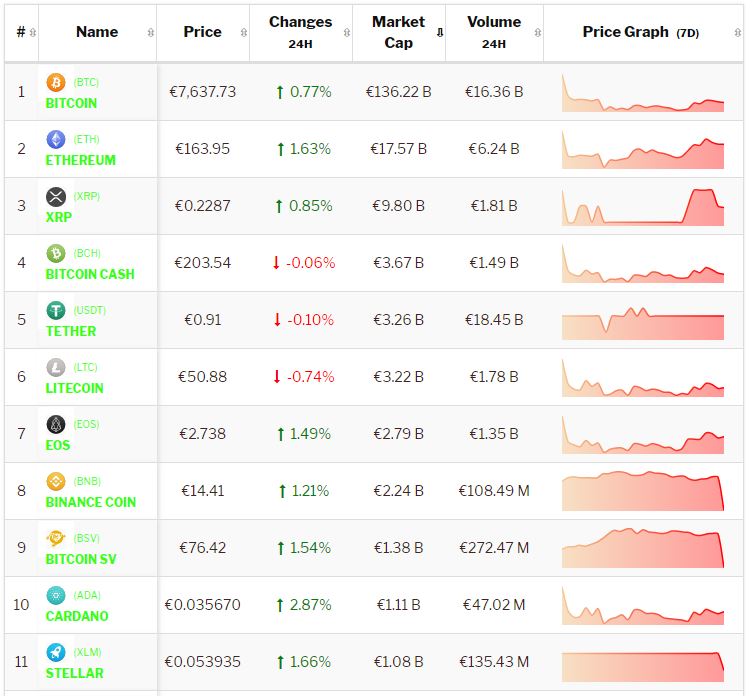Click the EOS coin icon
Viewport: 752px width, 696px height.
click(x=56, y=424)
